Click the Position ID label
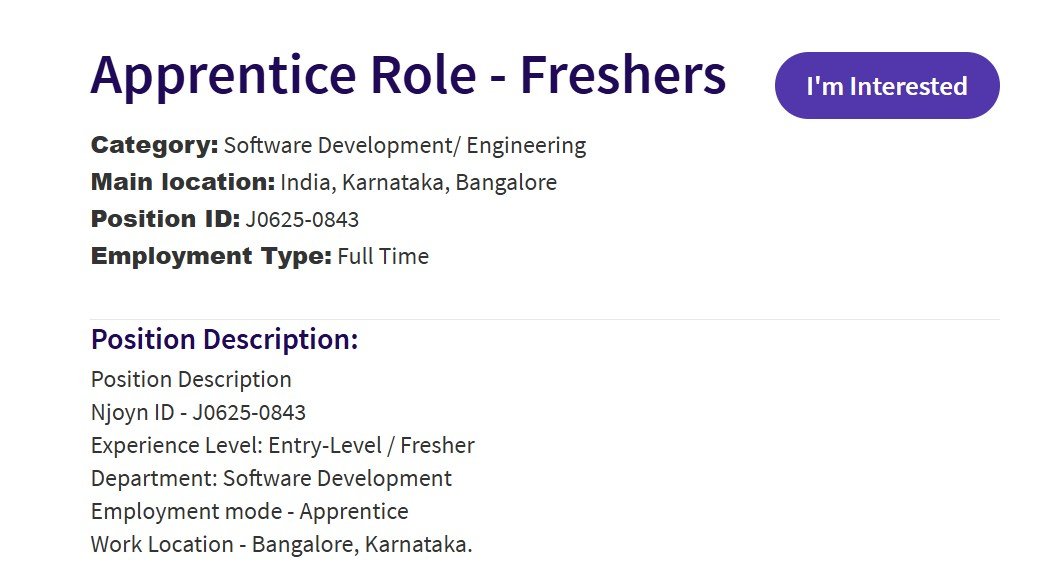The width and height of the screenshot is (1045, 565). coord(165,219)
